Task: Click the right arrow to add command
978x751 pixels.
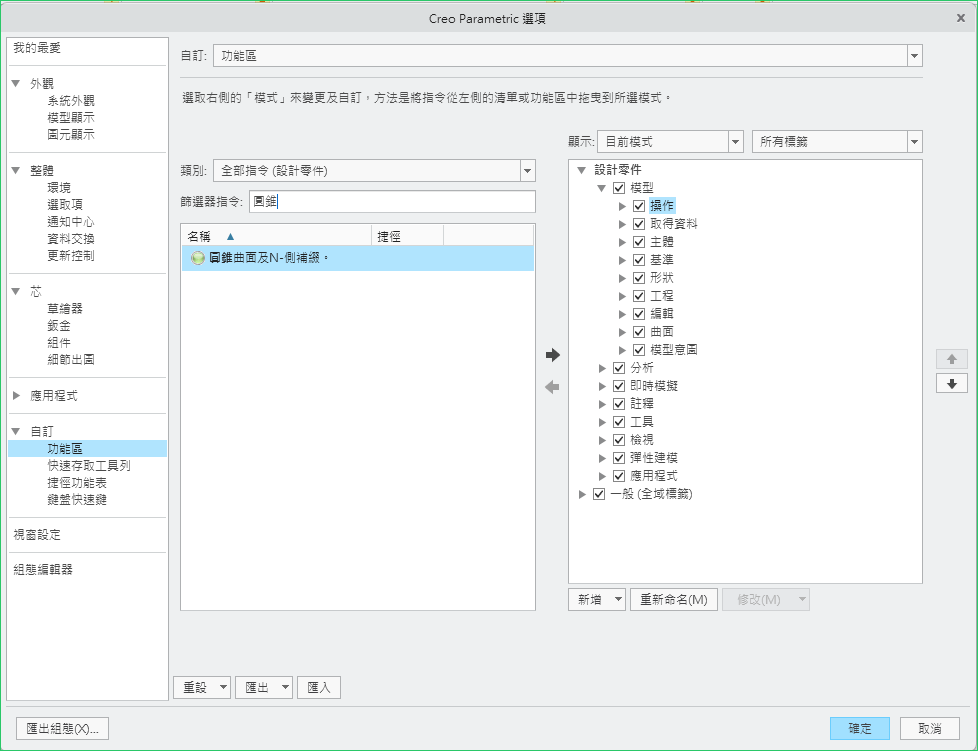Action: click(552, 355)
